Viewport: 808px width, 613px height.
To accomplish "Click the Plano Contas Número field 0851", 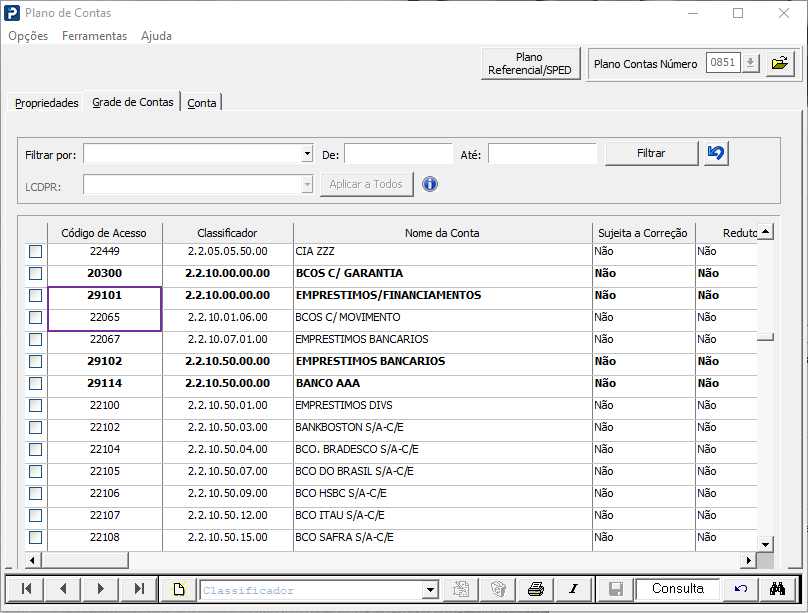I will 723,63.
